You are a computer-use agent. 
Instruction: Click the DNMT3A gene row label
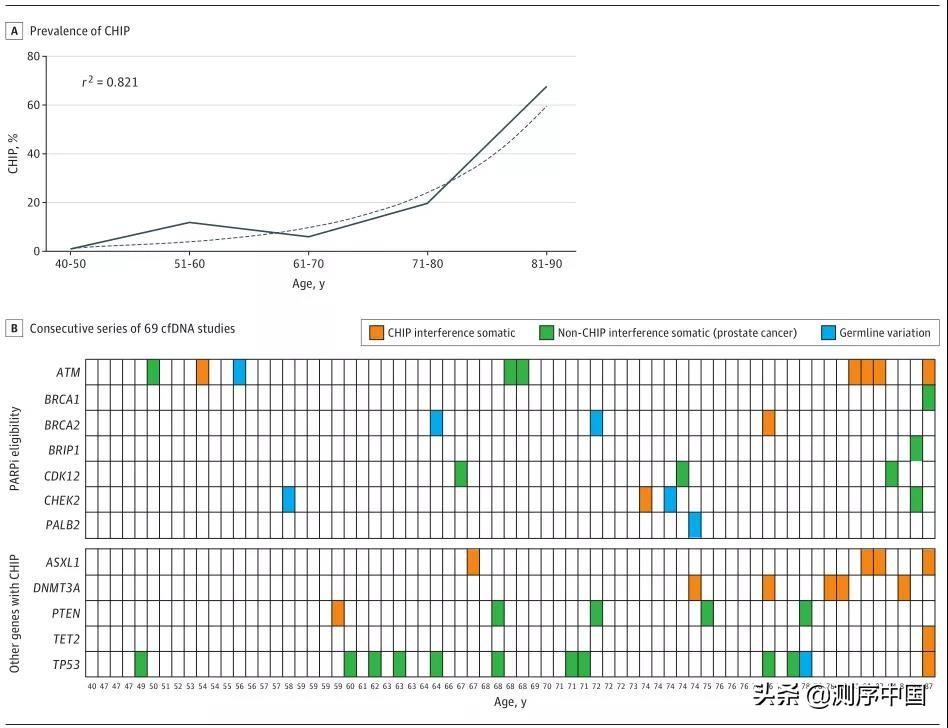(56, 588)
